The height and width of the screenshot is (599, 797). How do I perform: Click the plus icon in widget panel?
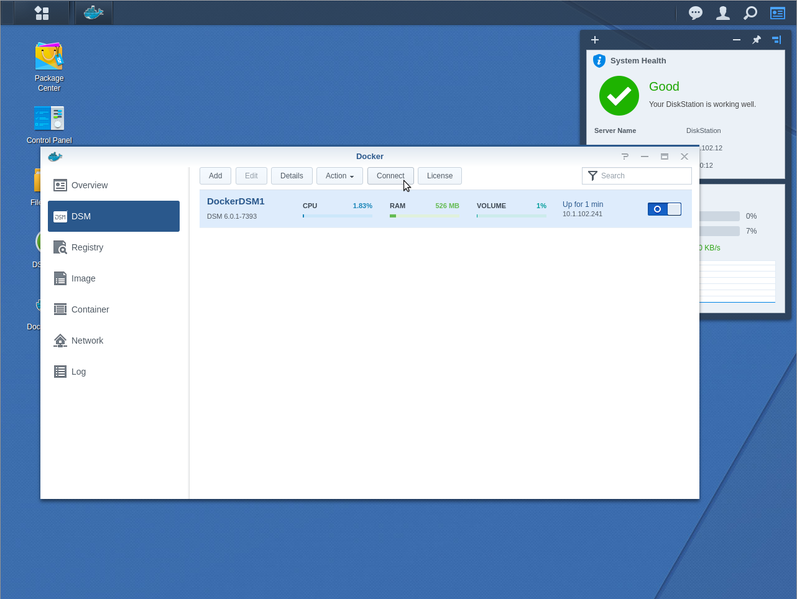pyautogui.click(x=595, y=40)
